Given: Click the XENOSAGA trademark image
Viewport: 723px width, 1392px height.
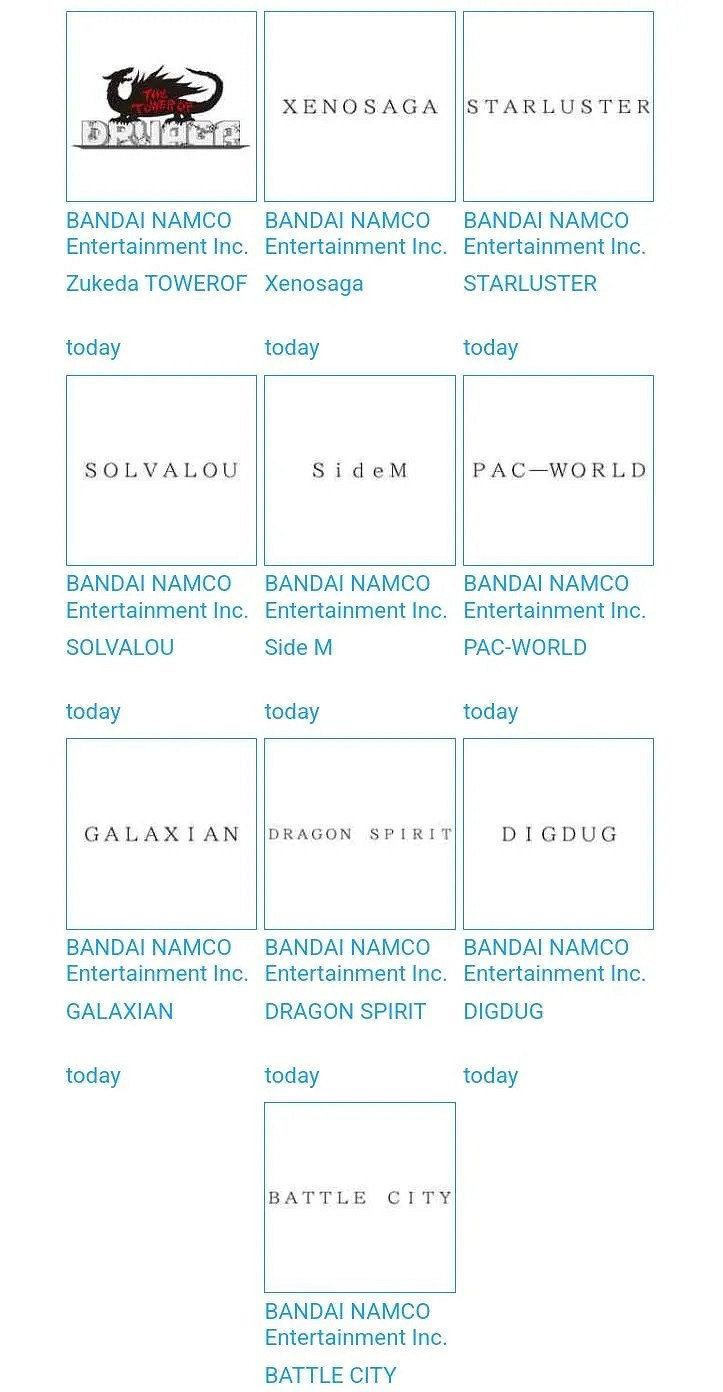Looking at the screenshot, I should [x=360, y=106].
